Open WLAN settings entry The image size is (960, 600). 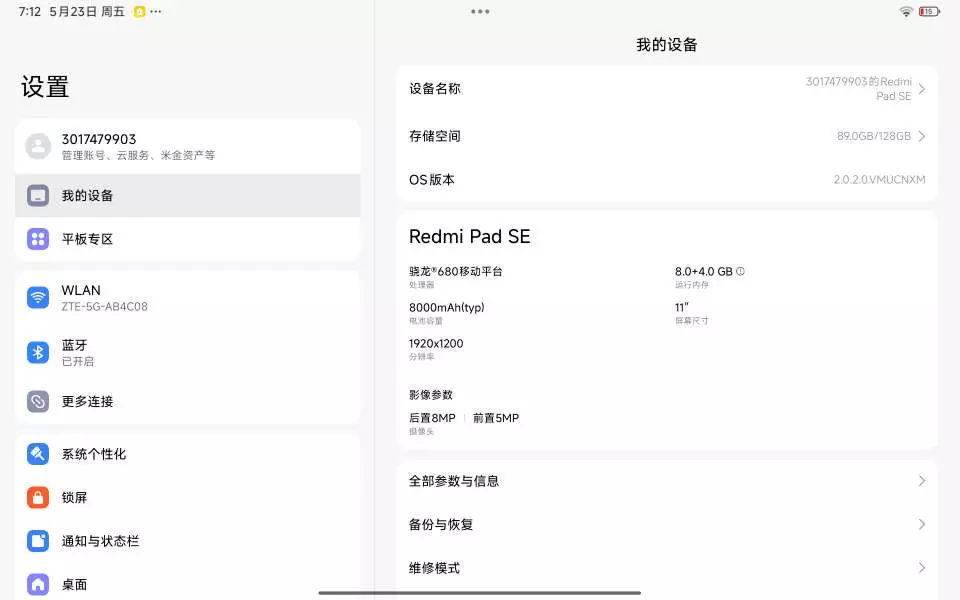187,298
